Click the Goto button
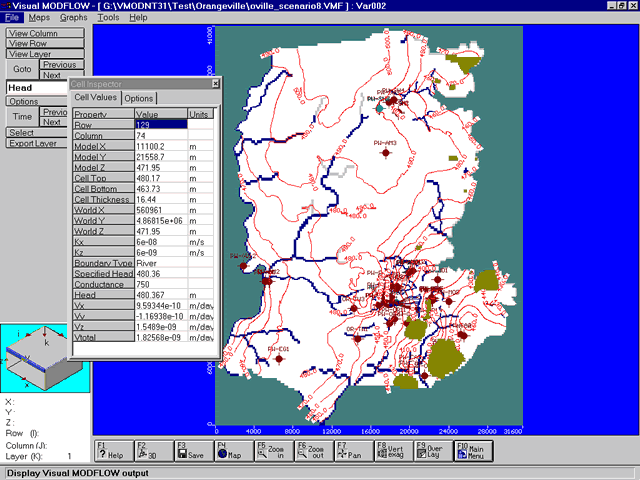640x480 pixels. coord(22,69)
